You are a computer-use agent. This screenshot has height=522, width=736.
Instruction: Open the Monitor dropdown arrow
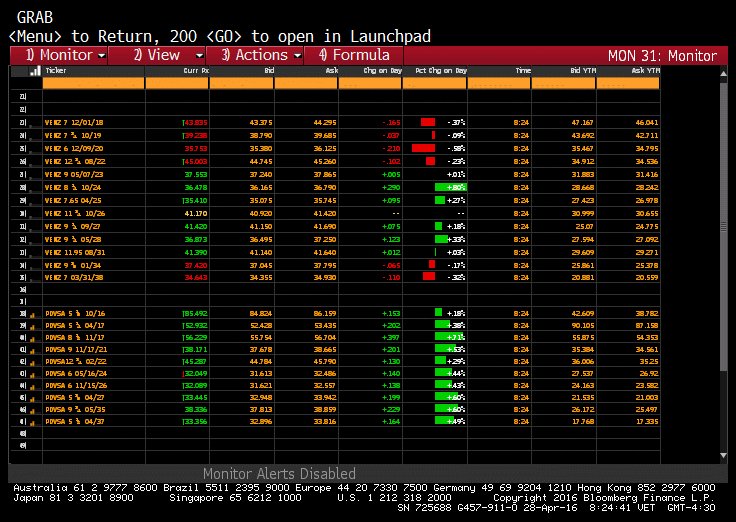[102, 56]
